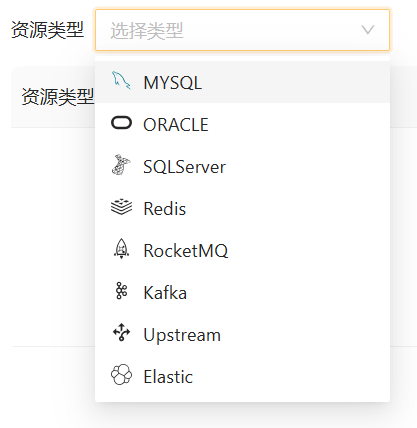This screenshot has width=417, height=428.
Task: Pick the Upstream option
Action: 242,334
